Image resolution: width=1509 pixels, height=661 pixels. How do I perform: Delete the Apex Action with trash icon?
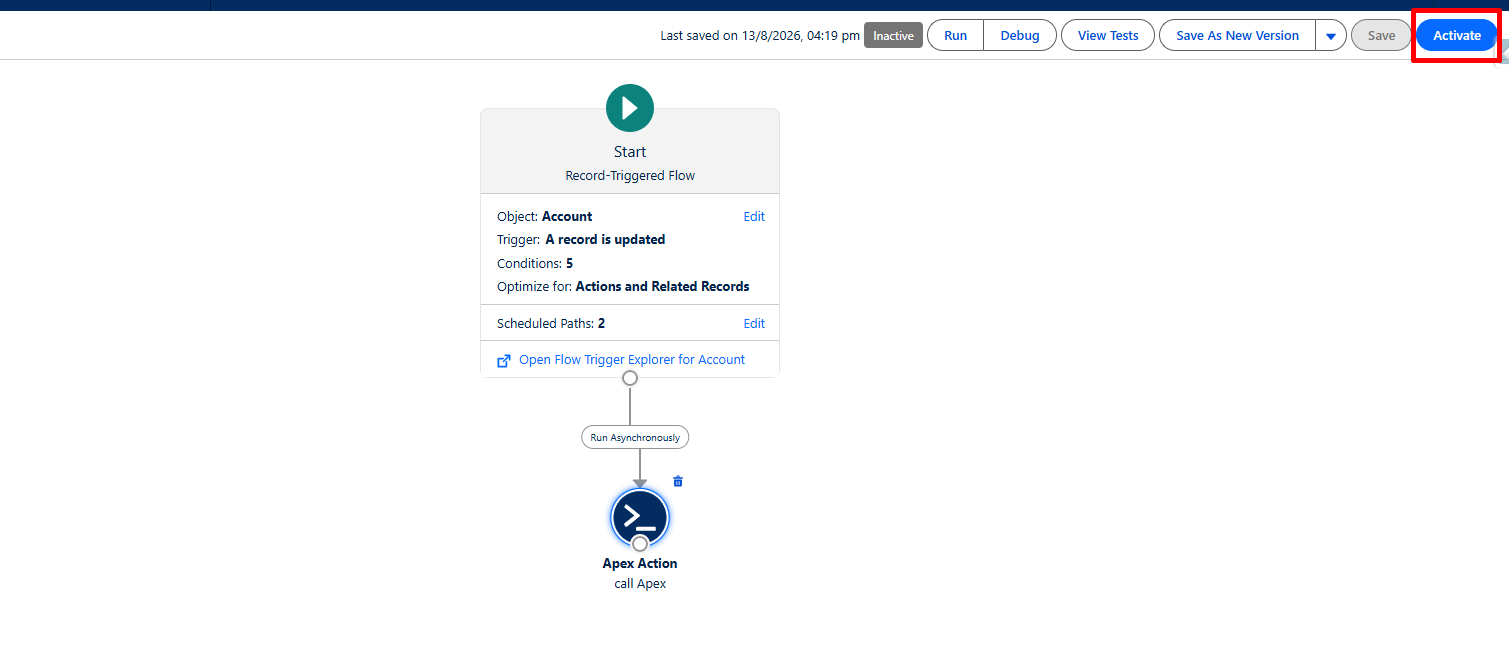click(678, 481)
